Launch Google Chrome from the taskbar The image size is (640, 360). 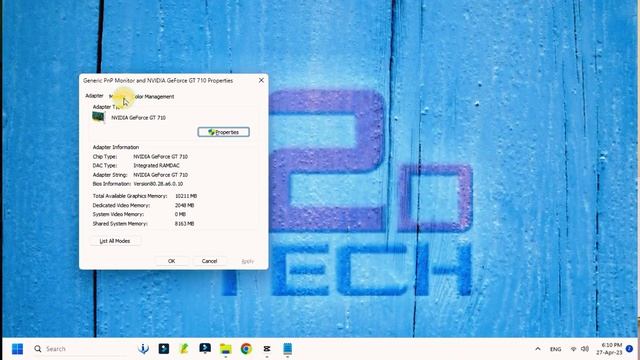[246, 349]
